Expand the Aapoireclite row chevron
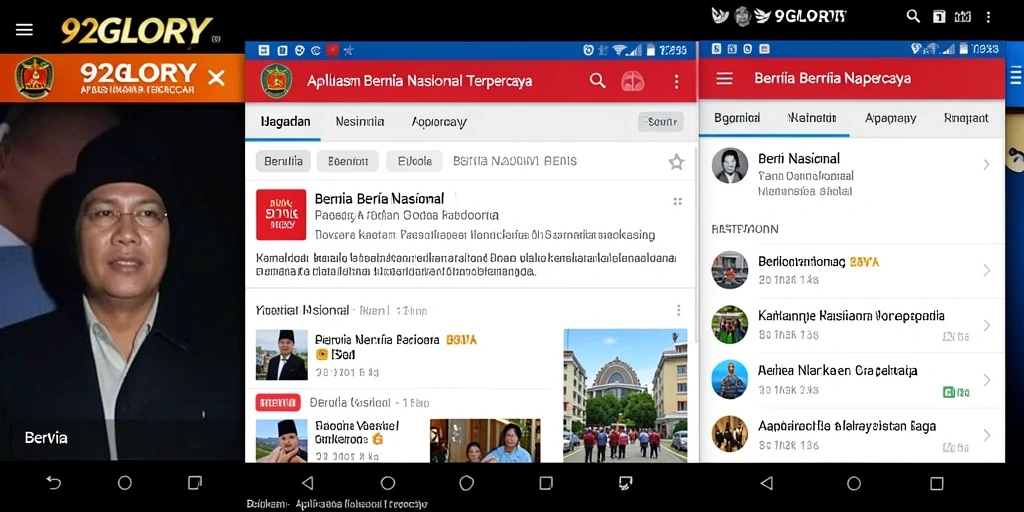Screen dimensions: 1024x512 pyautogui.click(x=986, y=435)
